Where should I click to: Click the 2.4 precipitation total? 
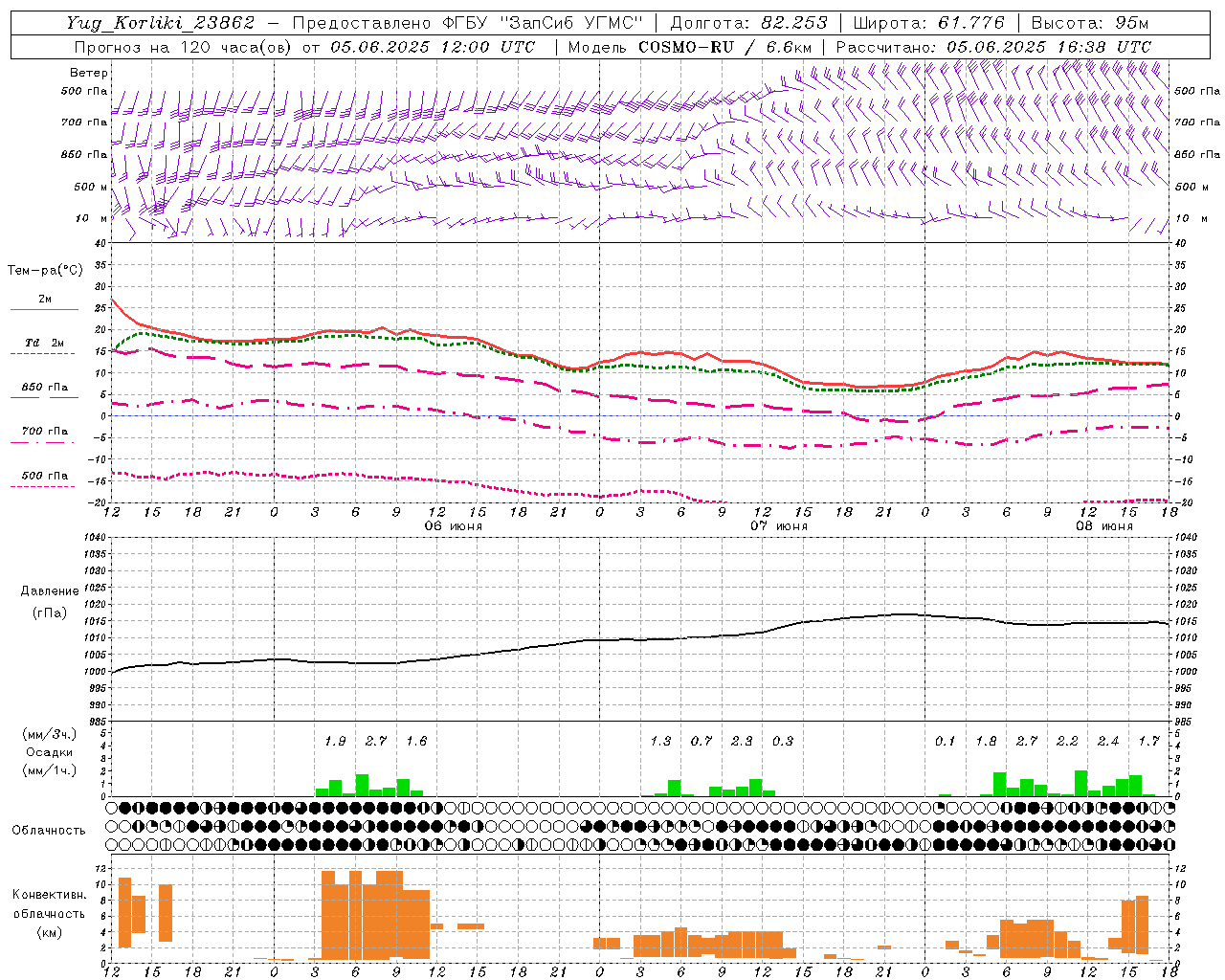[1108, 742]
